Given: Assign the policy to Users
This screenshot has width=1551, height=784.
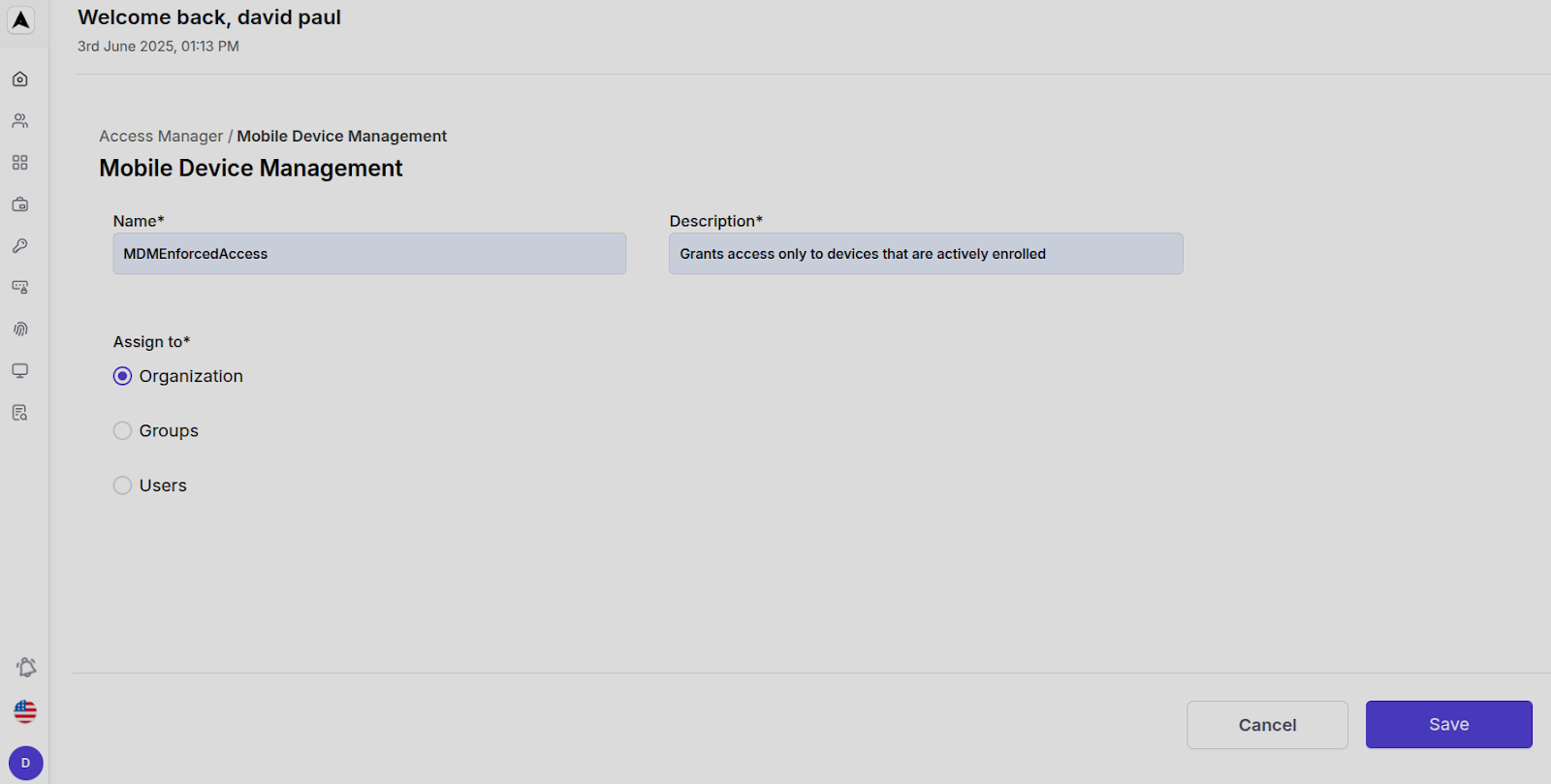Looking at the screenshot, I should 122,485.
